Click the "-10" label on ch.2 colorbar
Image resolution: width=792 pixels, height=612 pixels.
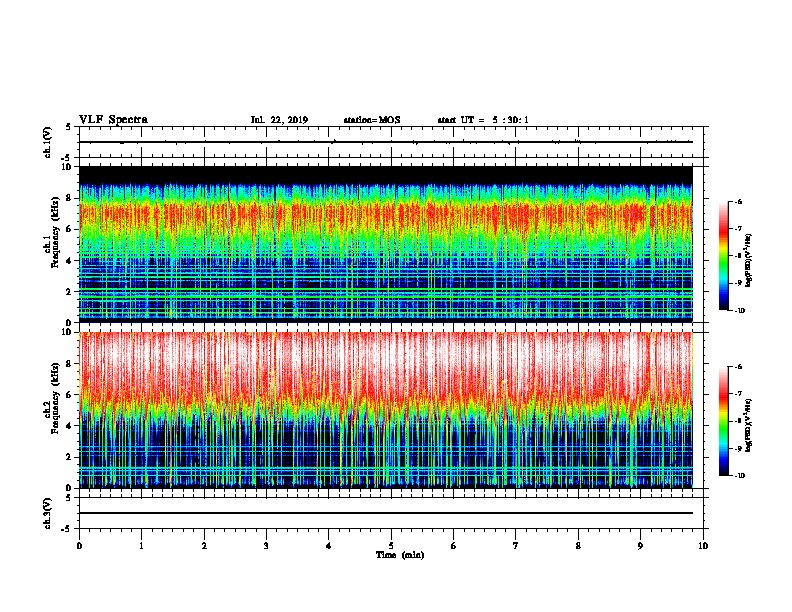click(x=739, y=476)
